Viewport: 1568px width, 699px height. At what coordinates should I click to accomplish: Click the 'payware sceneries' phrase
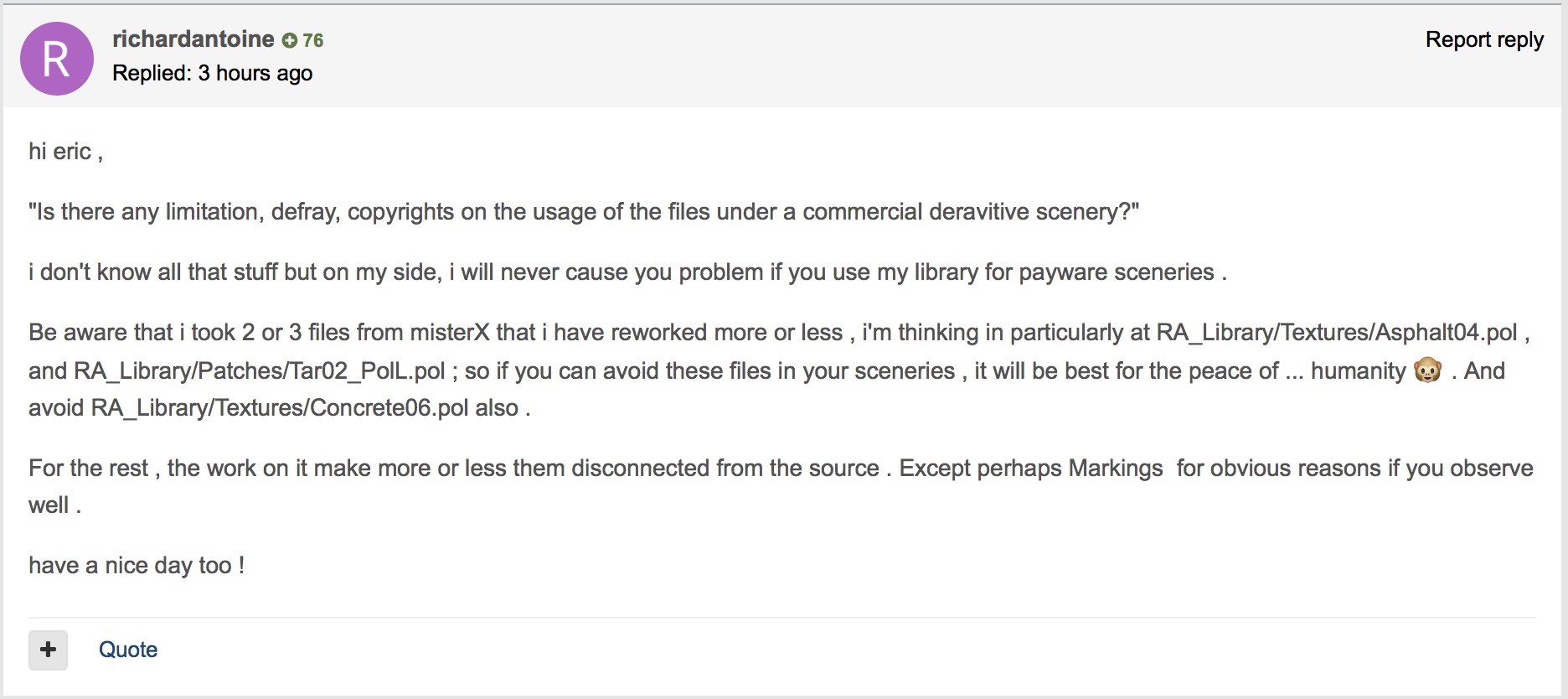tap(1117, 272)
